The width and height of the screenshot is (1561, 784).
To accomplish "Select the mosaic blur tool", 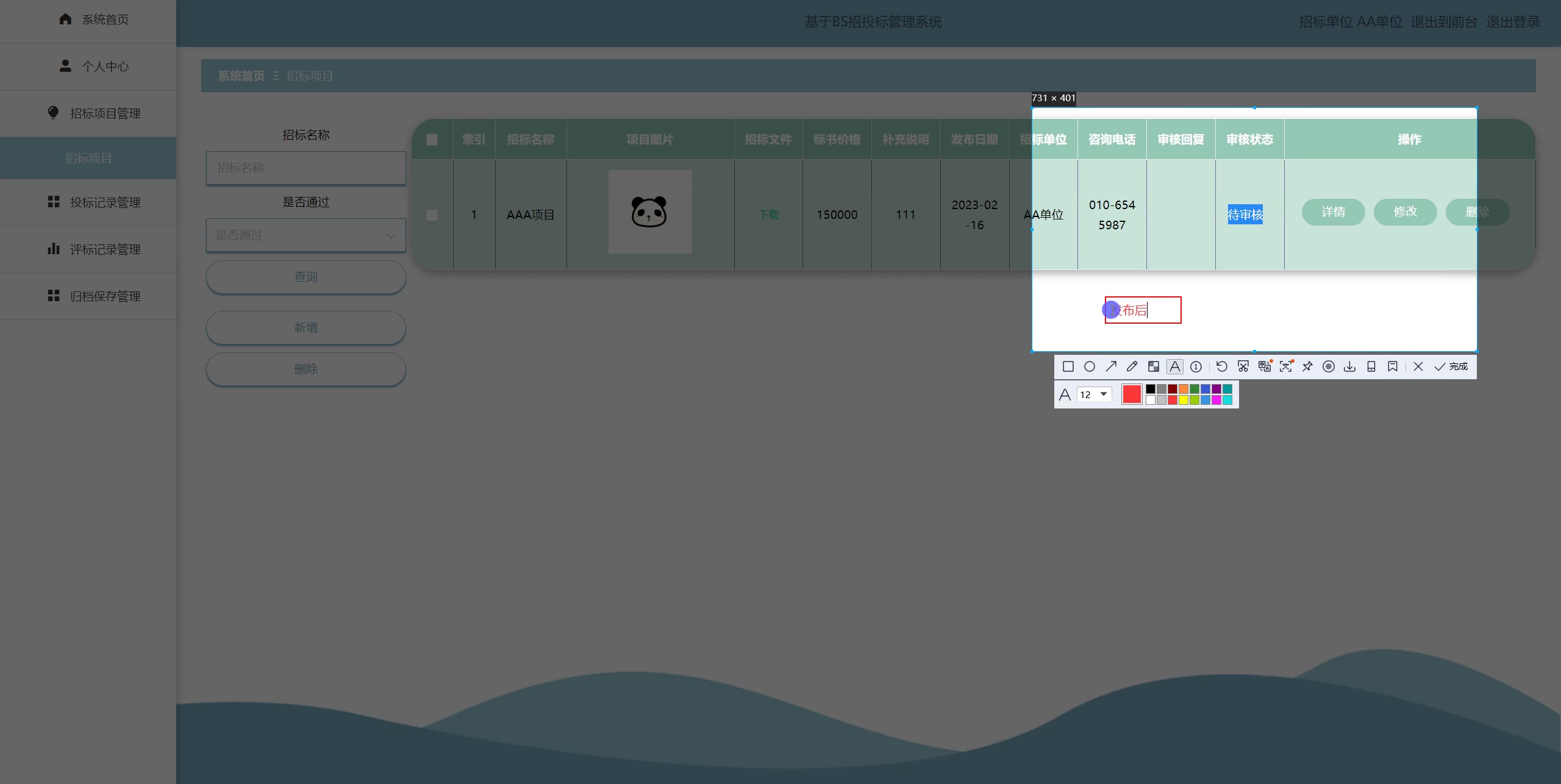I will click(1153, 366).
